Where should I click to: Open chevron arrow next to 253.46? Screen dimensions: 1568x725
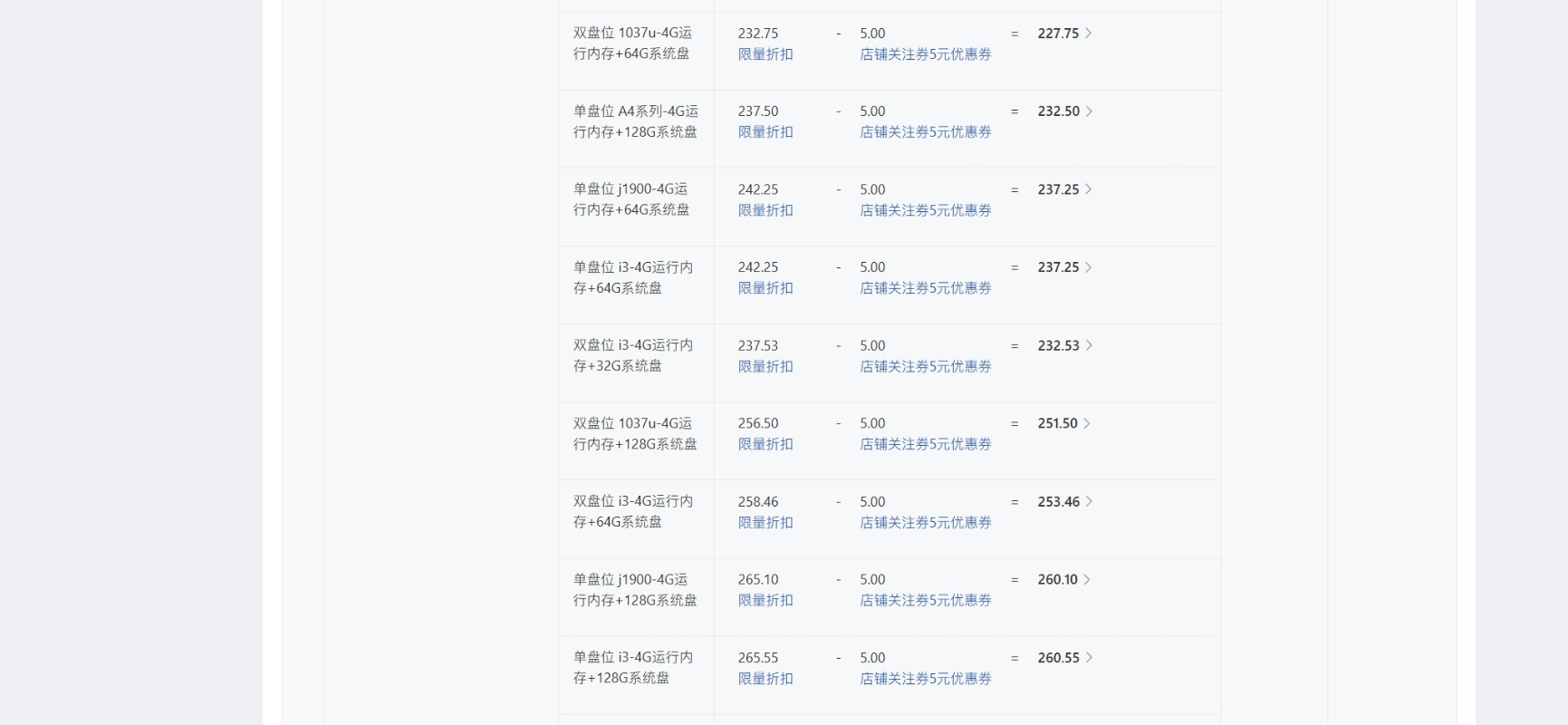point(1089,501)
